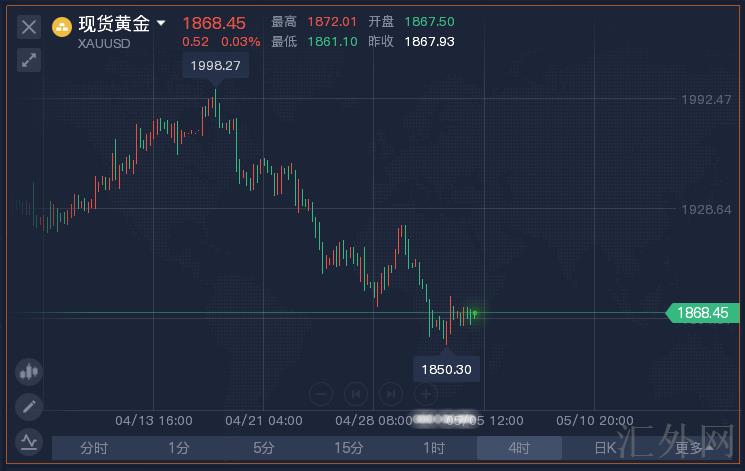
Task: Select the 5分 interval tab
Action: [264, 448]
